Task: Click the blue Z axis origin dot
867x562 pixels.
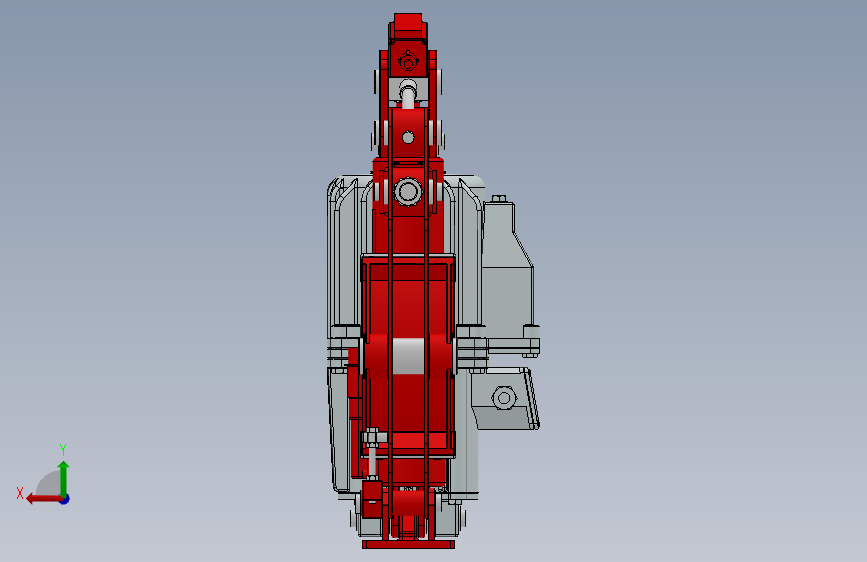Action: (x=65, y=499)
